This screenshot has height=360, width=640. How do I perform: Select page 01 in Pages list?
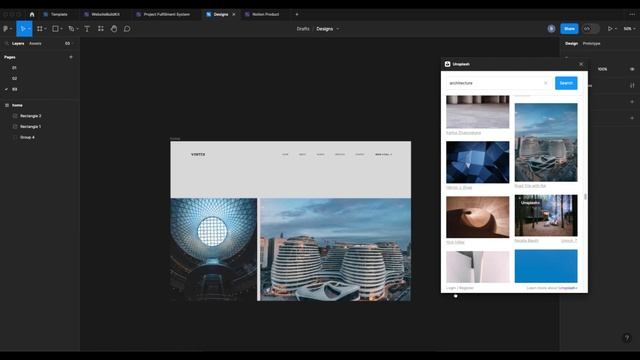(x=14, y=68)
